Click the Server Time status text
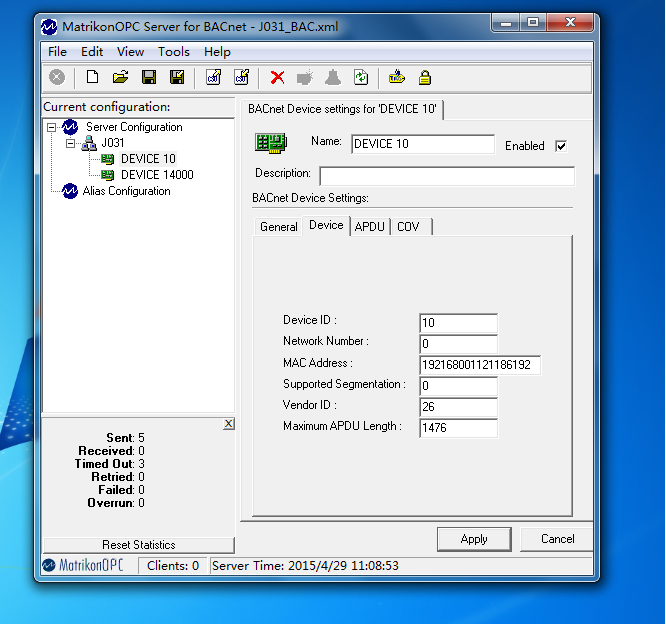 (305, 566)
